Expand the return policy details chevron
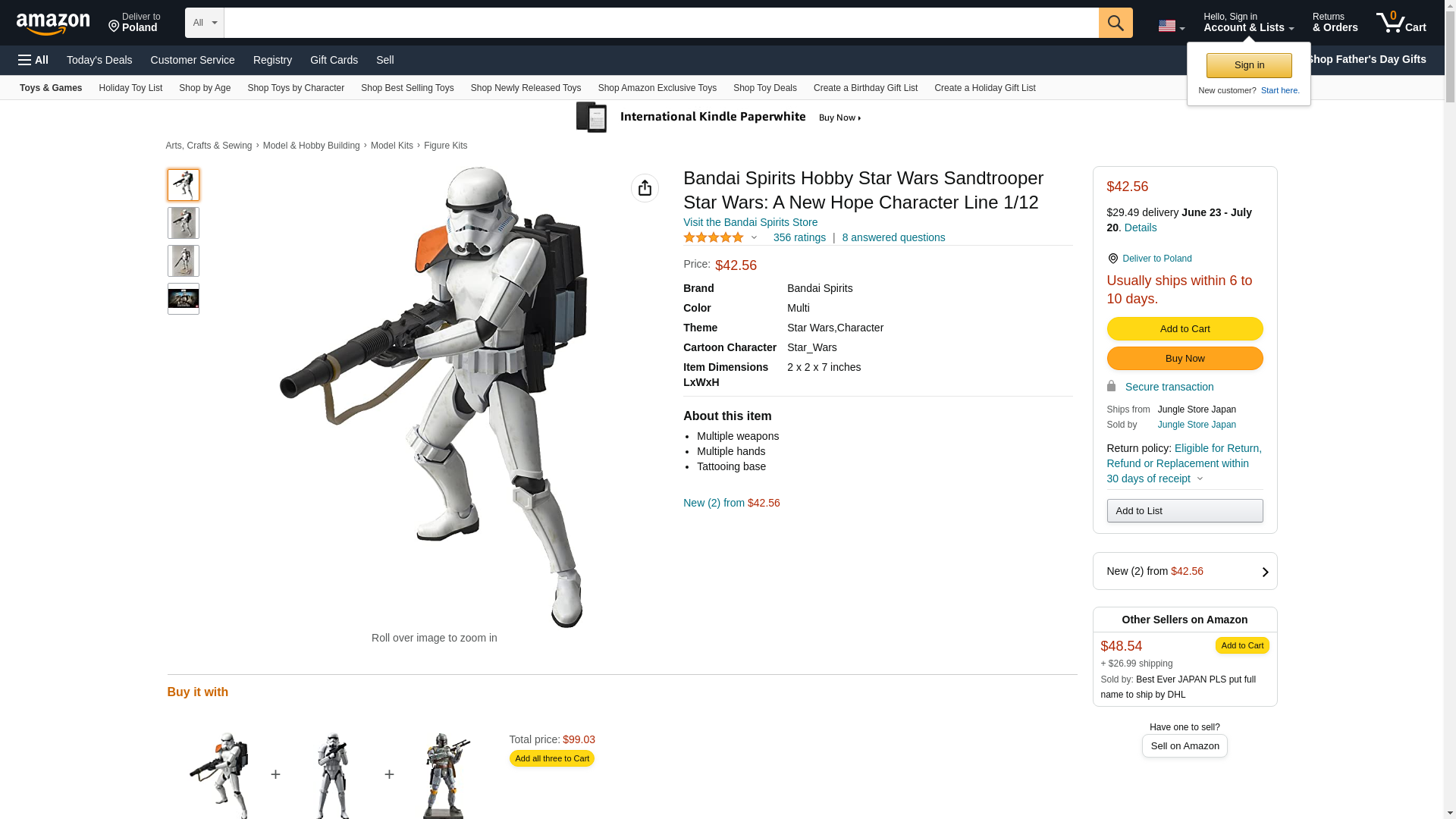1456x819 pixels. (x=1200, y=479)
